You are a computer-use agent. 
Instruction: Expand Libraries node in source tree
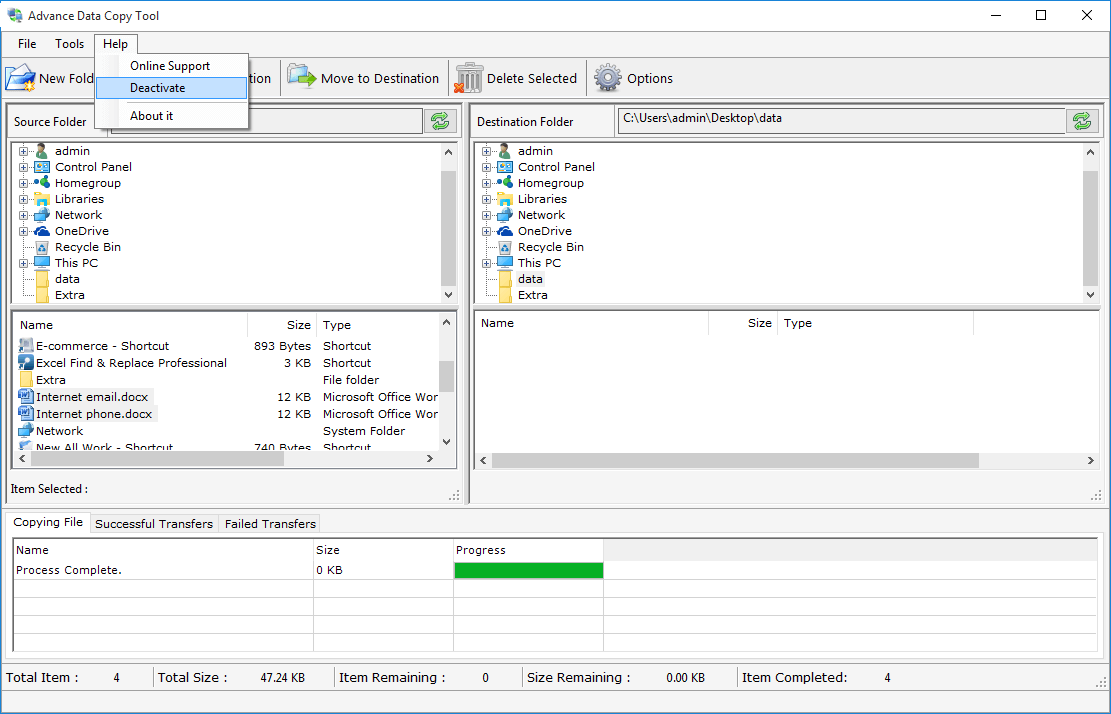[24, 199]
